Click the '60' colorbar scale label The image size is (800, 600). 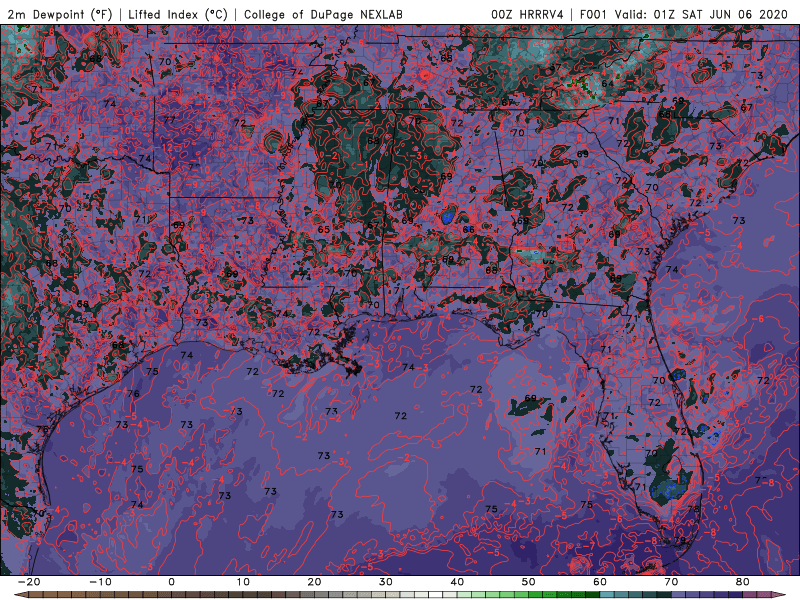click(x=600, y=582)
